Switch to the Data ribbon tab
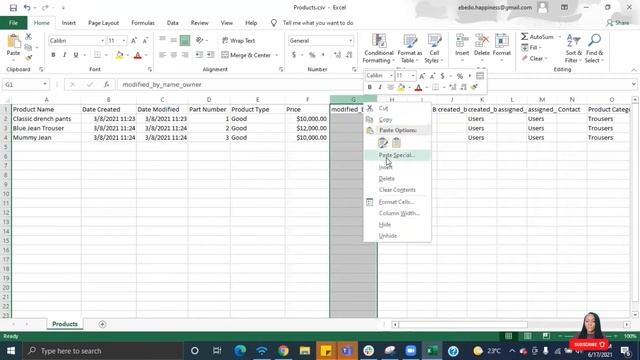This screenshot has height=360, width=640. (x=172, y=23)
